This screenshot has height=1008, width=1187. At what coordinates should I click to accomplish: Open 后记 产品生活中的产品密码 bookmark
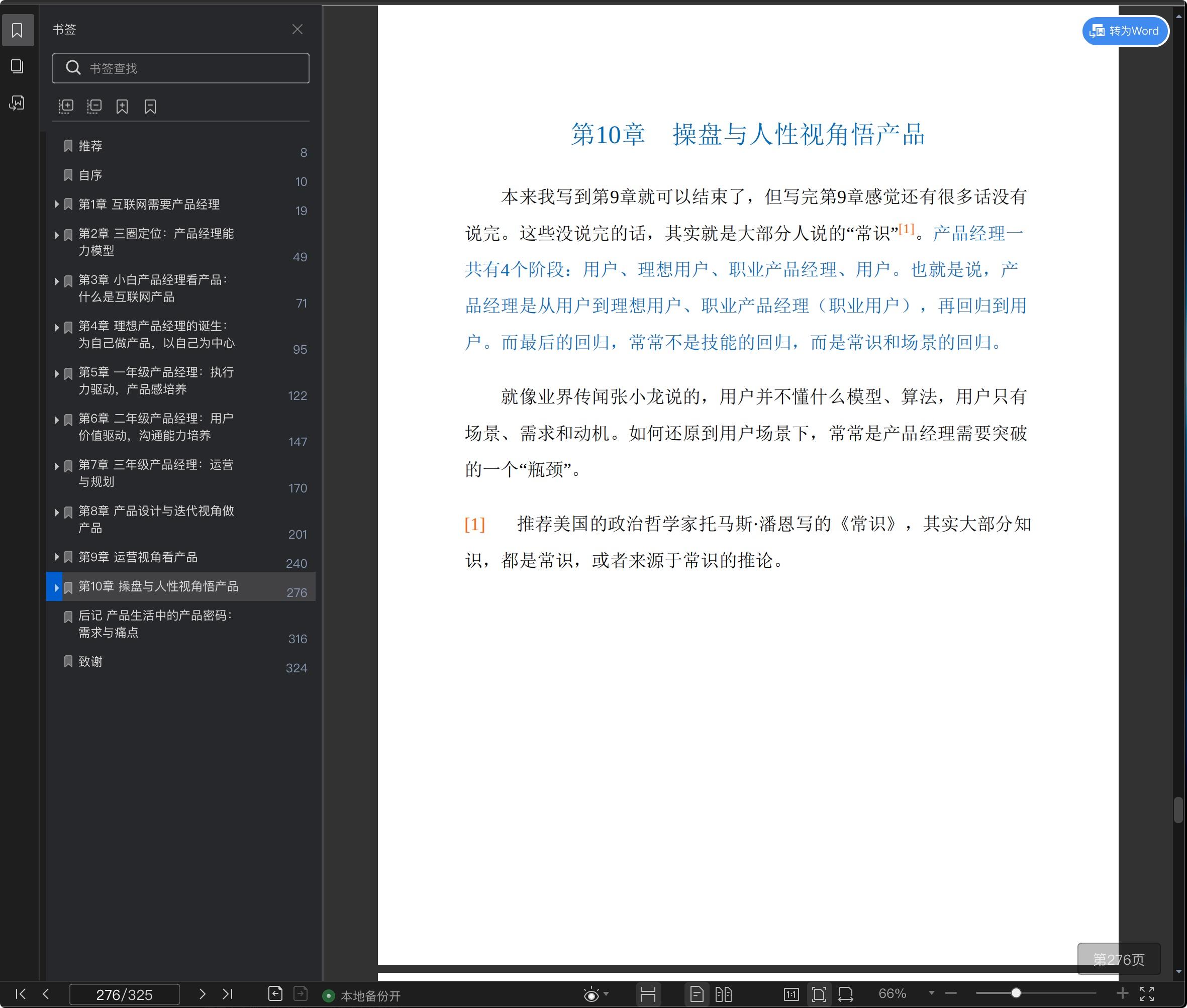[x=155, y=624]
